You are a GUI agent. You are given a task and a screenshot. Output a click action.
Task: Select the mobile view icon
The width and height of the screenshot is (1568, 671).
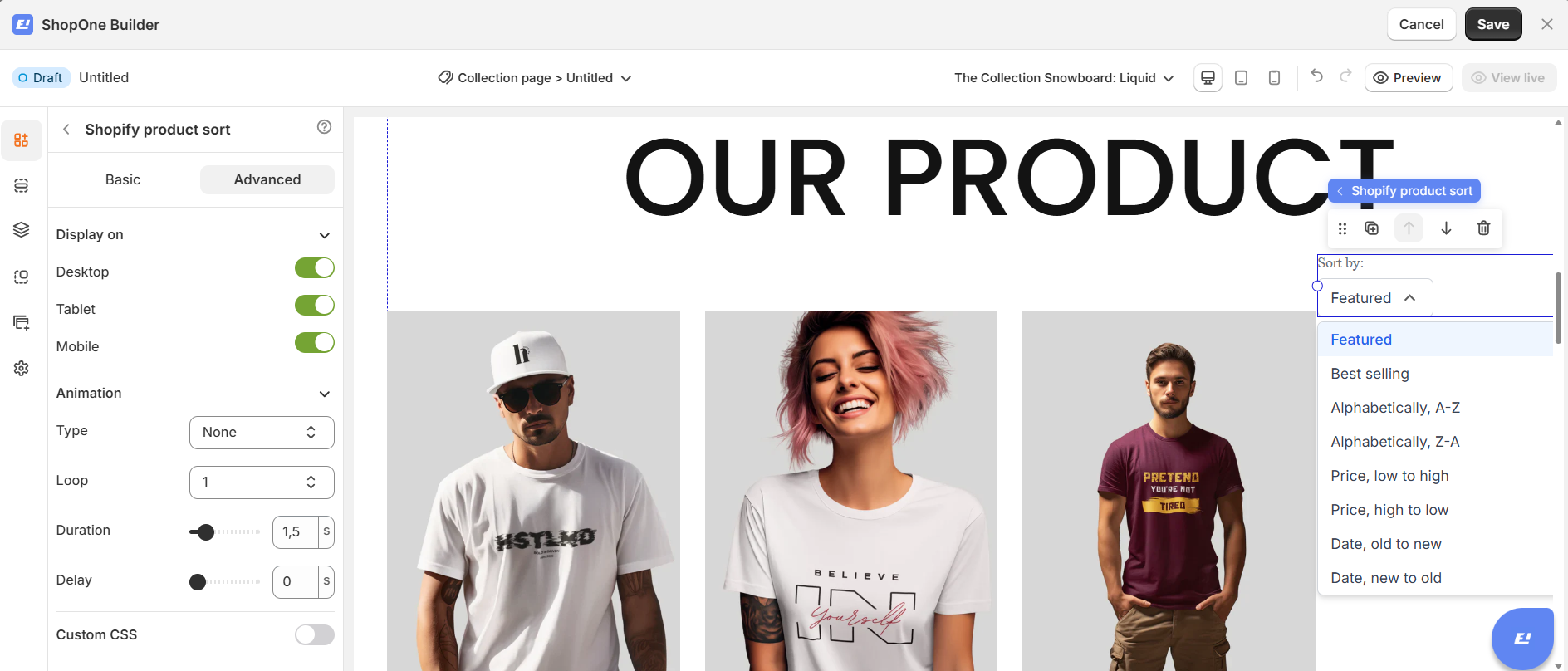(1274, 77)
